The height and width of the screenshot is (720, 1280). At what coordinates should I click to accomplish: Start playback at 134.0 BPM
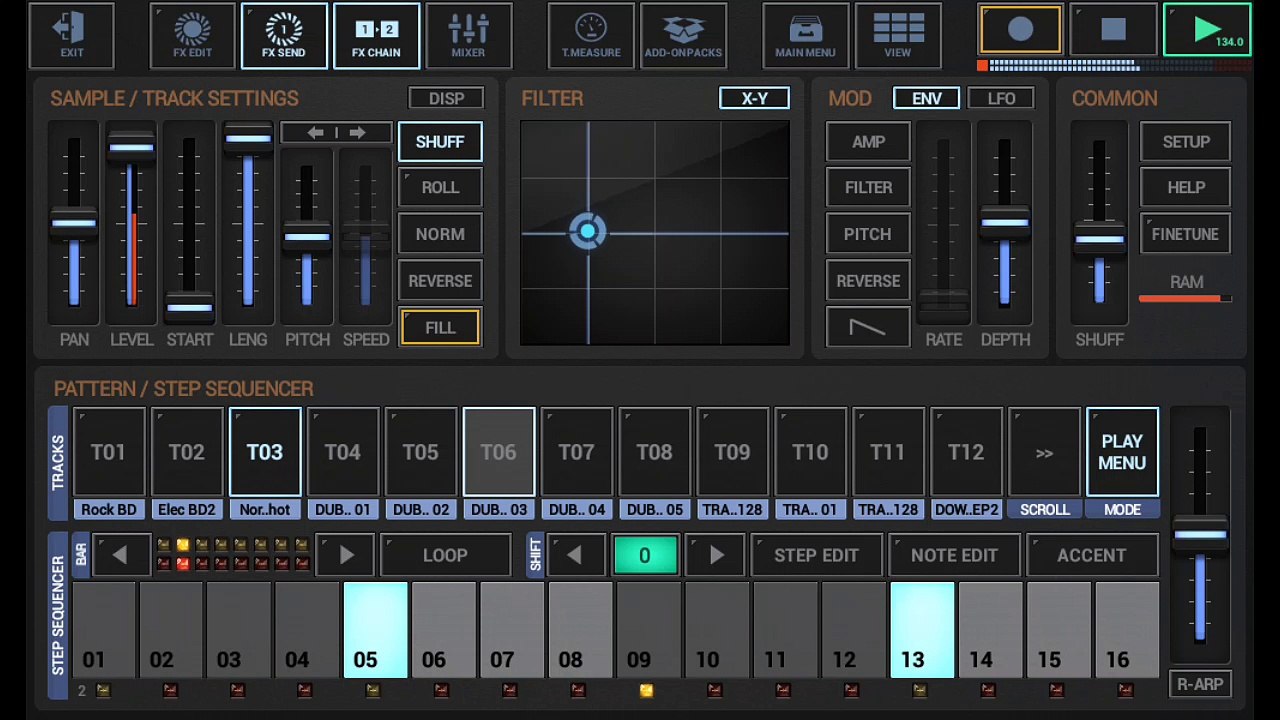point(1207,30)
